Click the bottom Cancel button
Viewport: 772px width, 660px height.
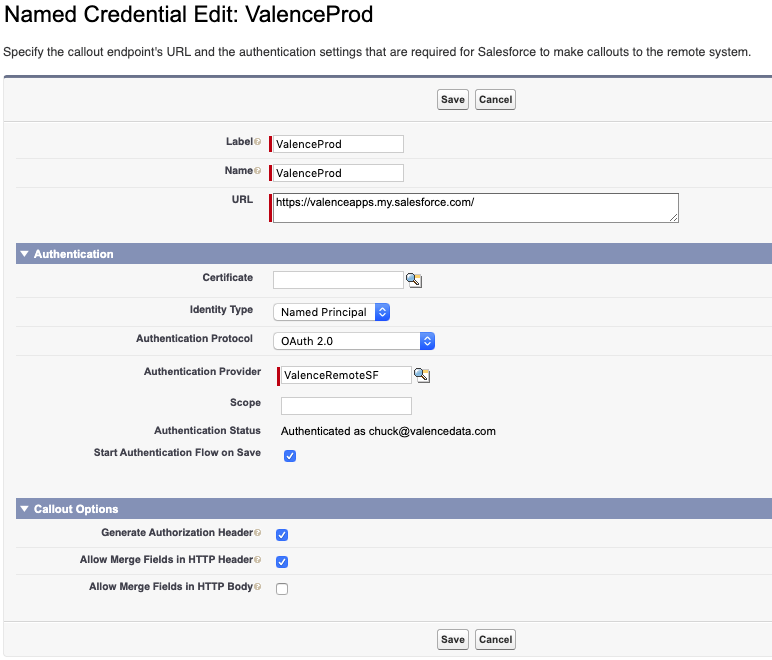(495, 639)
